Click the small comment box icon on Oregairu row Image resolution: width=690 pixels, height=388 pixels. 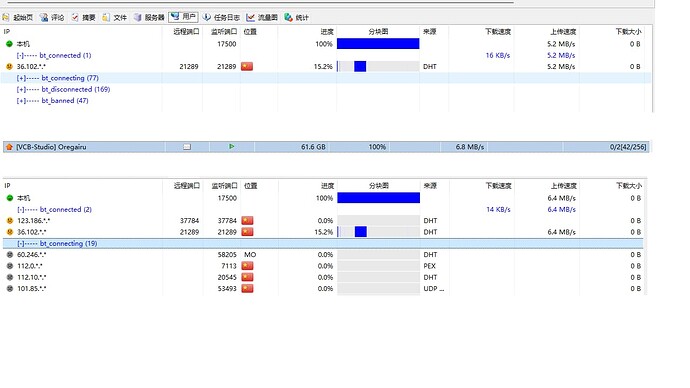(x=187, y=147)
